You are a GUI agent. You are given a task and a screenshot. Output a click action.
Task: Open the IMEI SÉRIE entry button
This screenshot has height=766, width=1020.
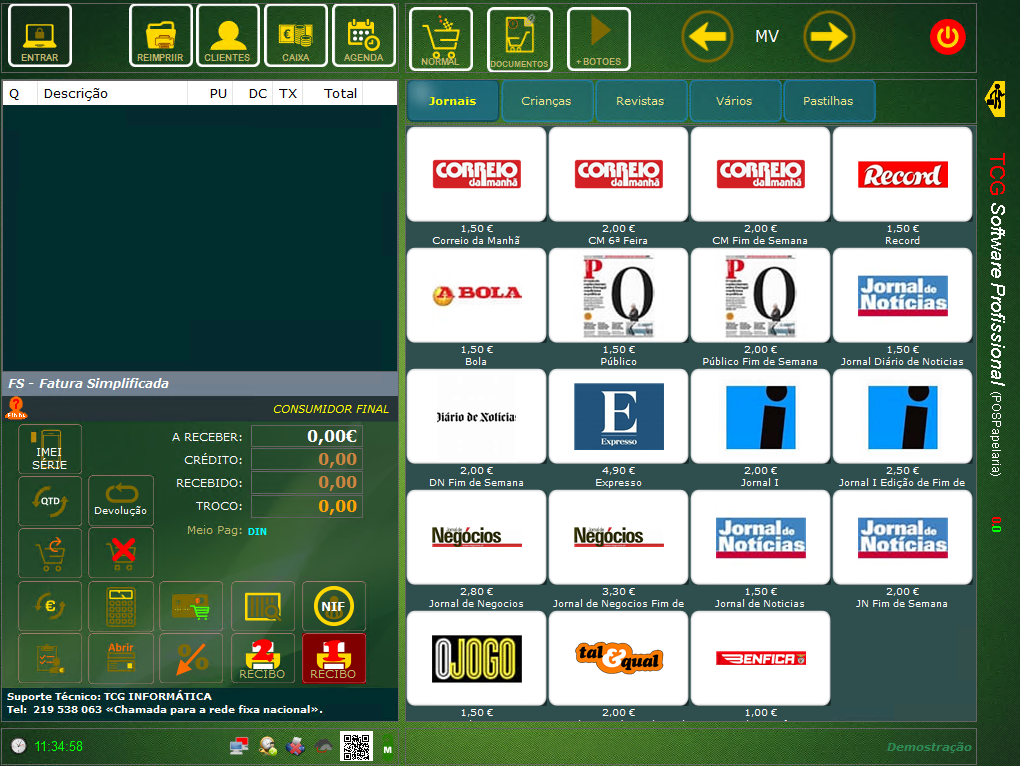tap(50, 449)
